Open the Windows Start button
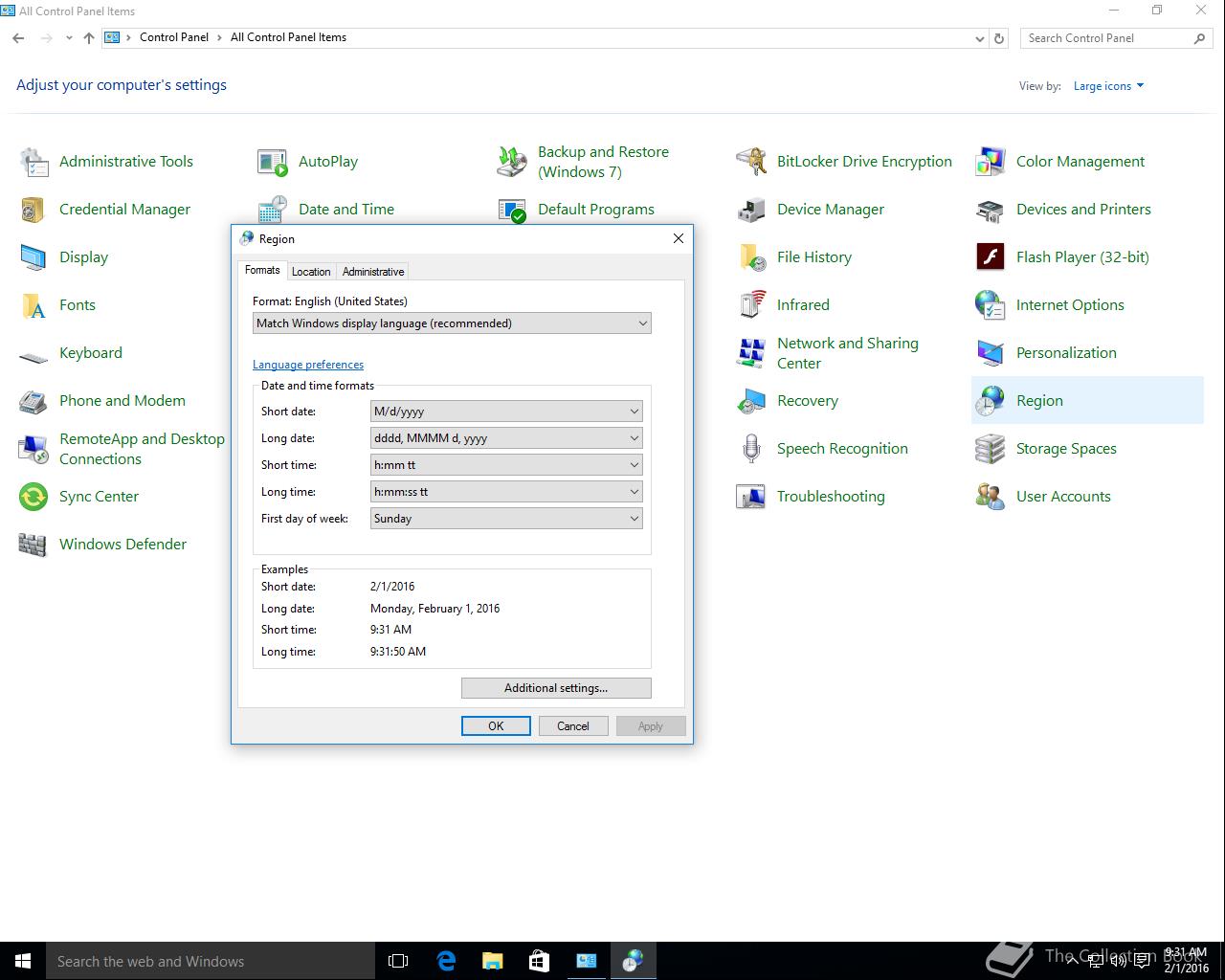This screenshot has height=980, width=1225. [23, 961]
